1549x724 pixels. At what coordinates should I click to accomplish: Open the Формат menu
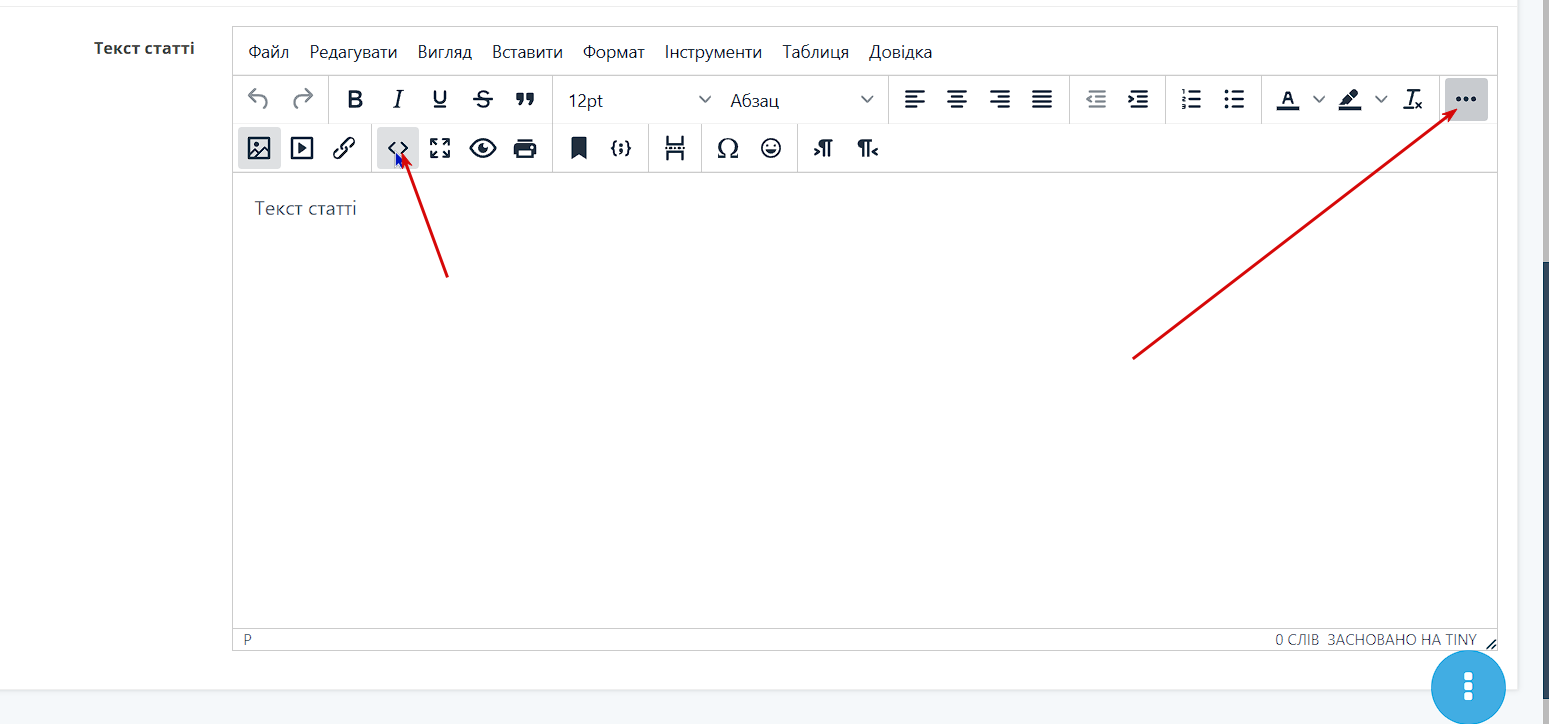[614, 52]
